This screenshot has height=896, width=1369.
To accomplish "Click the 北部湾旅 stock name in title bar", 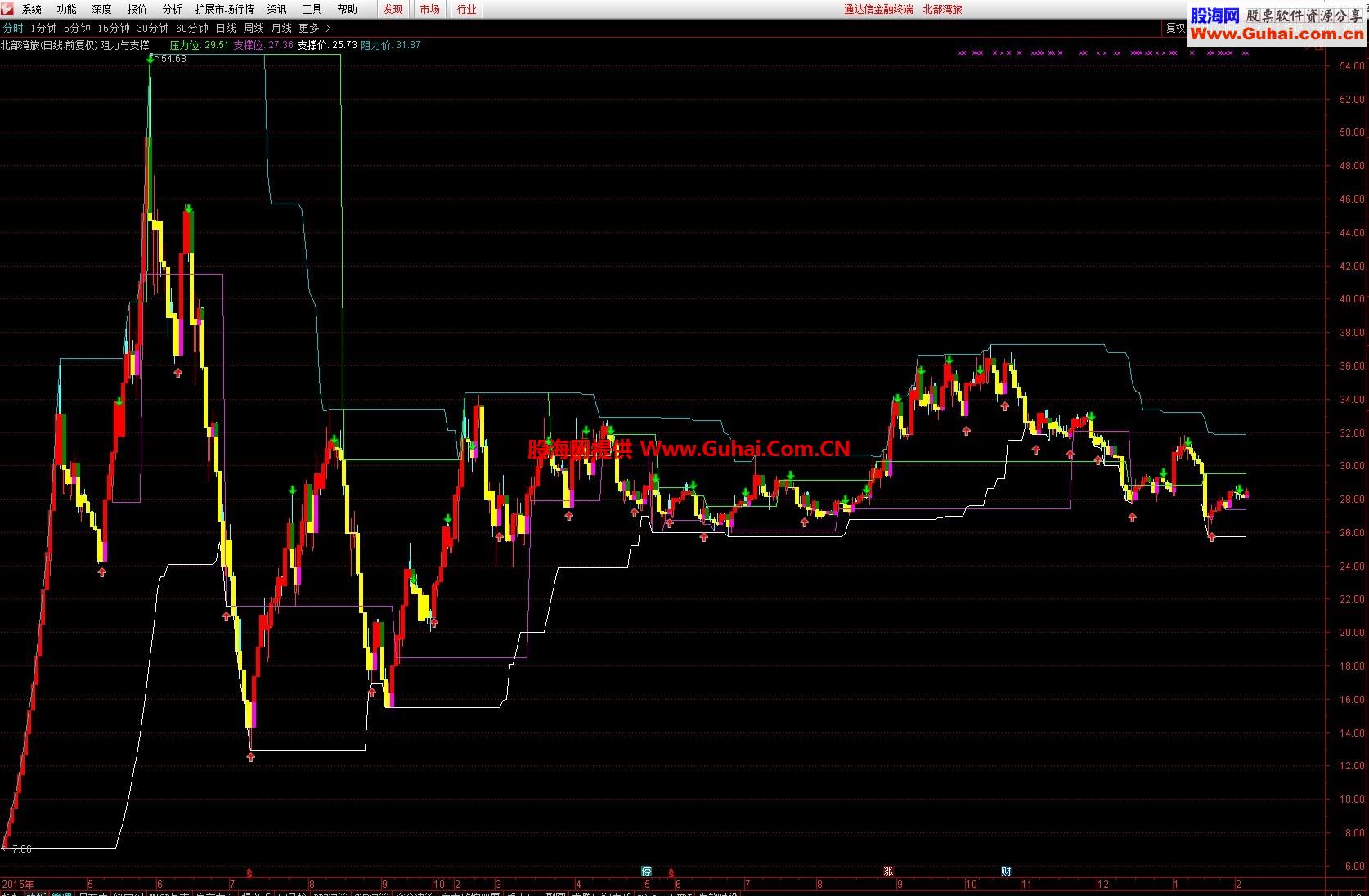I will coord(942,9).
